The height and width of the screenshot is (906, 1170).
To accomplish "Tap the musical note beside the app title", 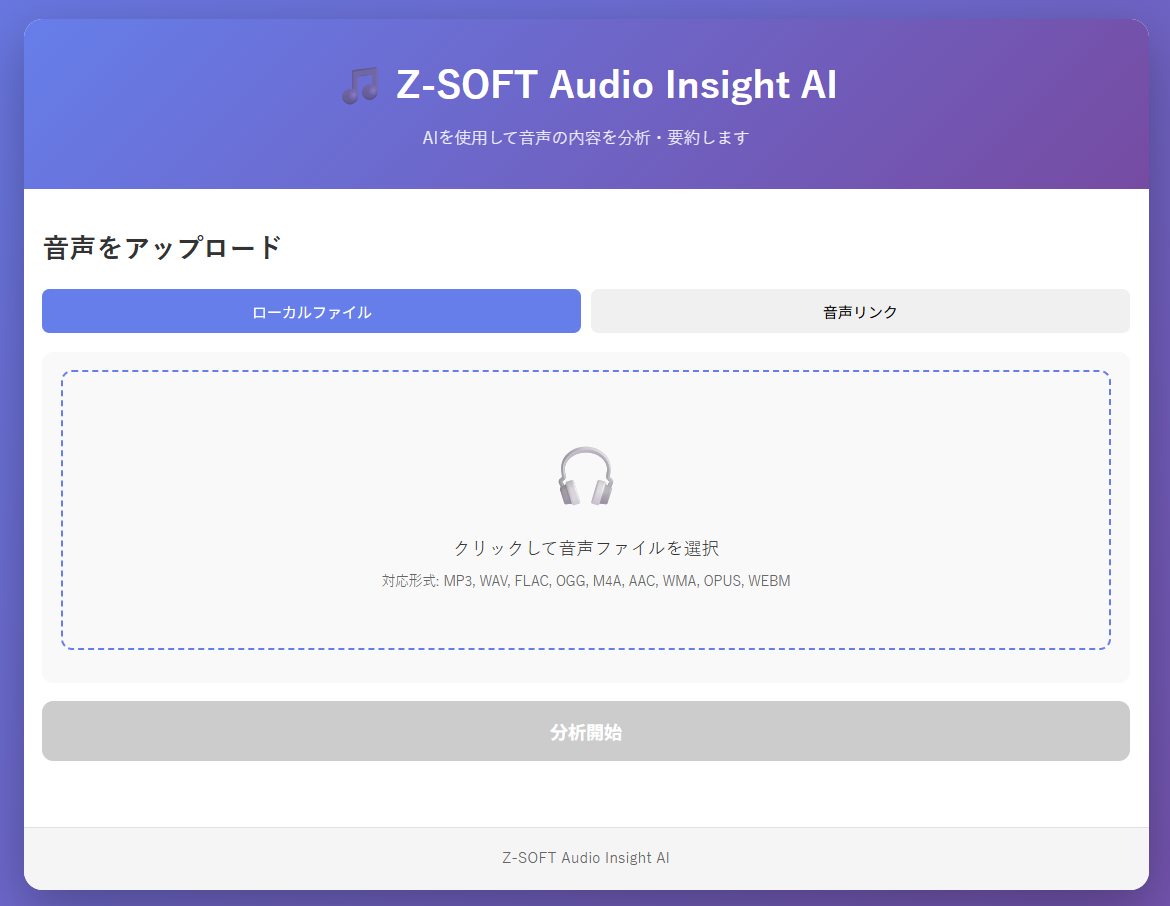I will (x=359, y=84).
